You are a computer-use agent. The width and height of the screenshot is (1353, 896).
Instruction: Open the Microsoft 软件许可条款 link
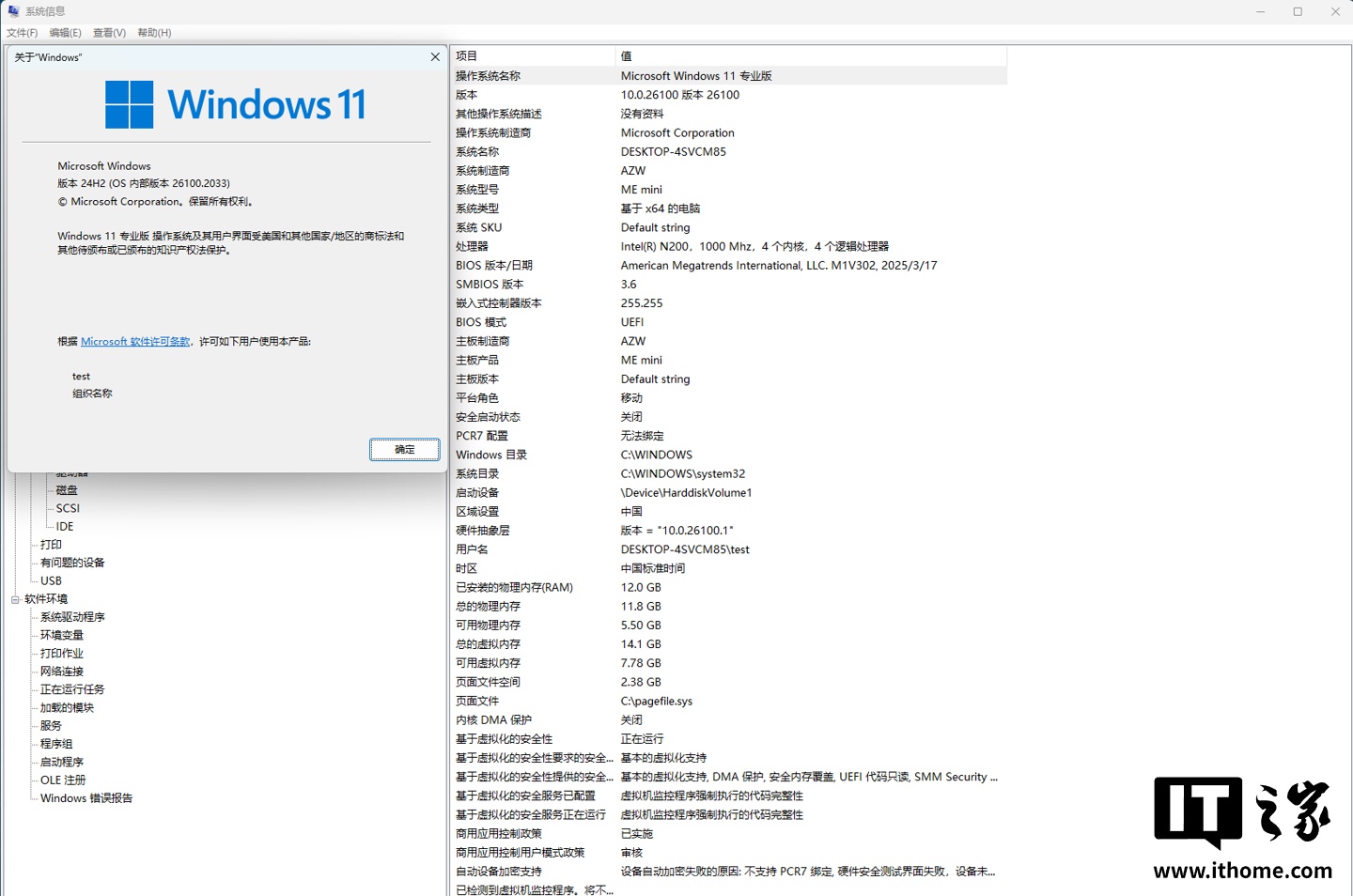tap(135, 342)
